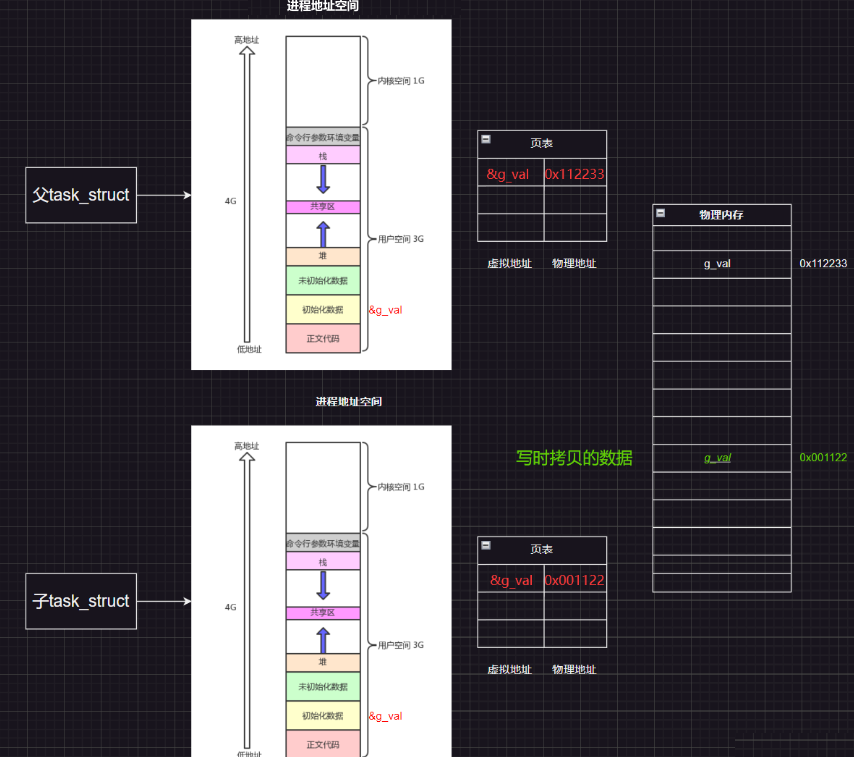Select the green 0x001122 label beside 物理内存
The width and height of the screenshot is (854, 757).
(x=823, y=457)
